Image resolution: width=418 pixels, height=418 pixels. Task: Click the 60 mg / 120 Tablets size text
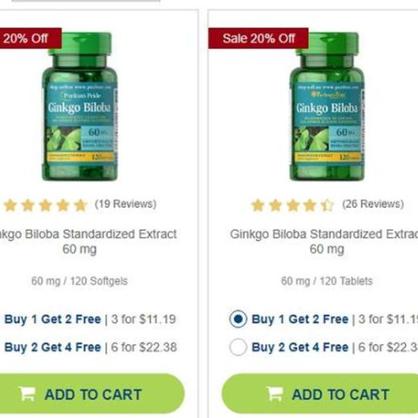tap(327, 281)
